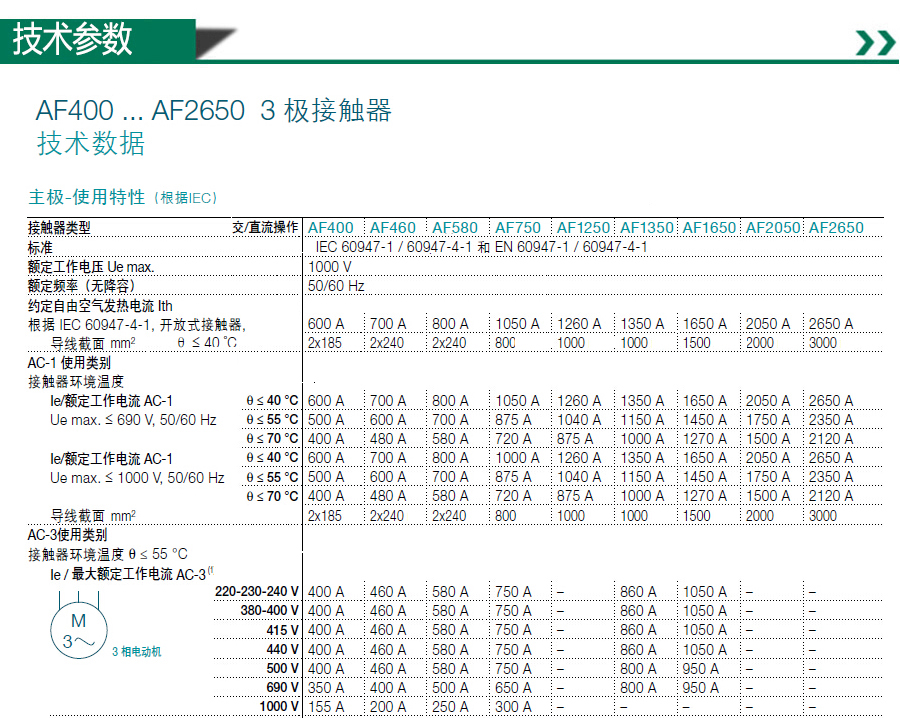Click the green double-chevron arrow icon
Screen dimensions: 900x718
[874, 42]
